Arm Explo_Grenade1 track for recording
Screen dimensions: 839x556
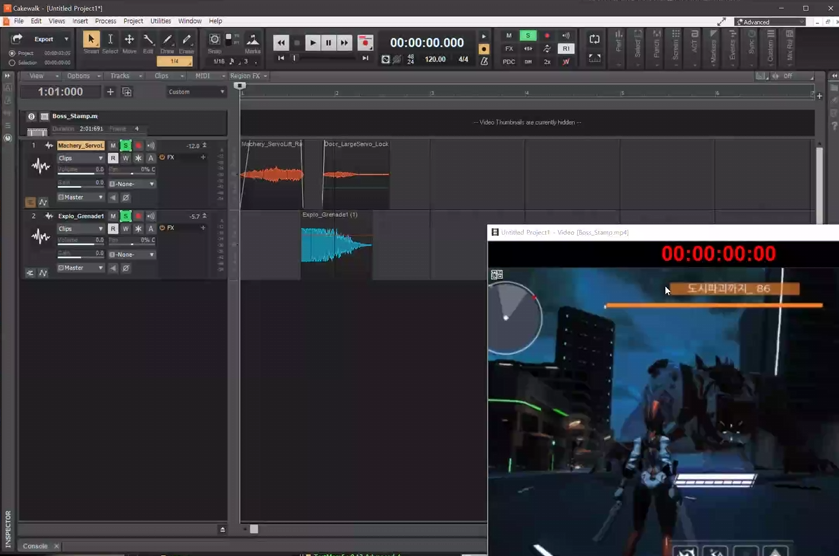138,216
